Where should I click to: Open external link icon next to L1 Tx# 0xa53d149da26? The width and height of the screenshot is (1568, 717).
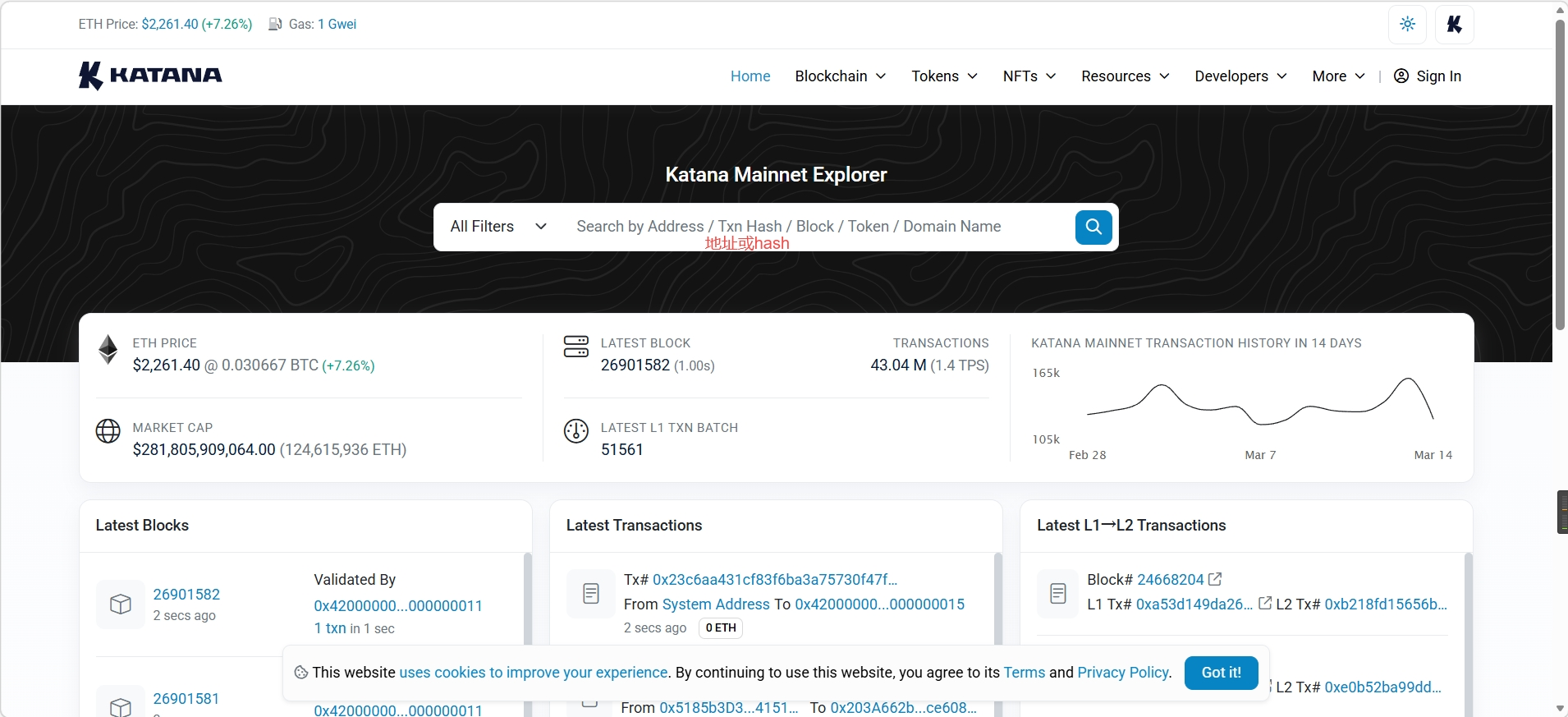tap(1265, 603)
